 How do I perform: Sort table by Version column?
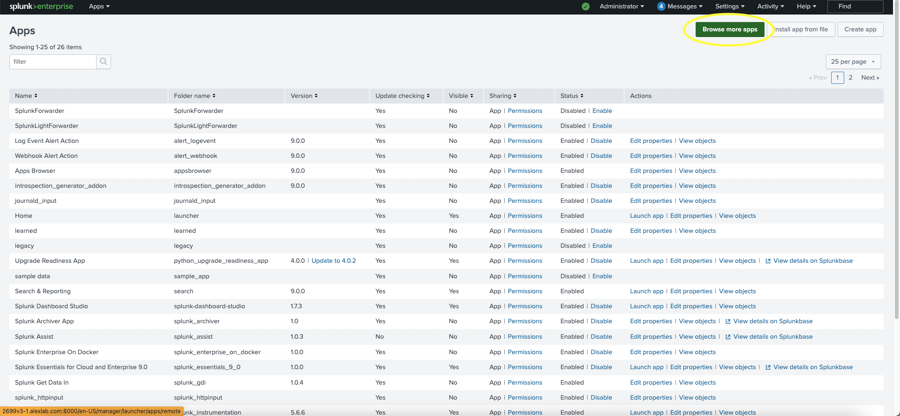point(304,96)
